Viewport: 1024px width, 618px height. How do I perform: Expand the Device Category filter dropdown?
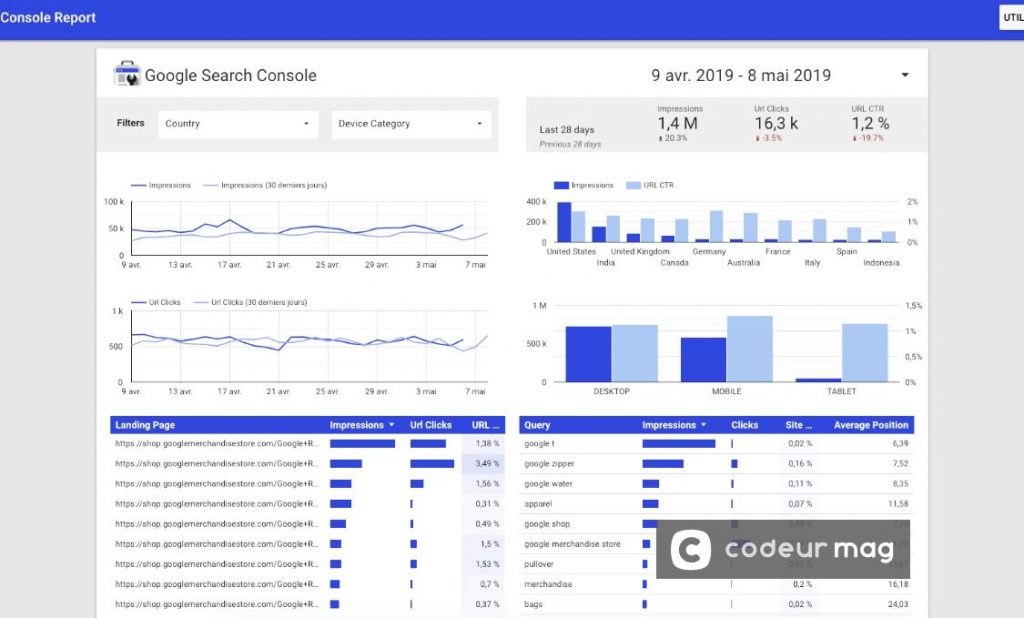(411, 123)
